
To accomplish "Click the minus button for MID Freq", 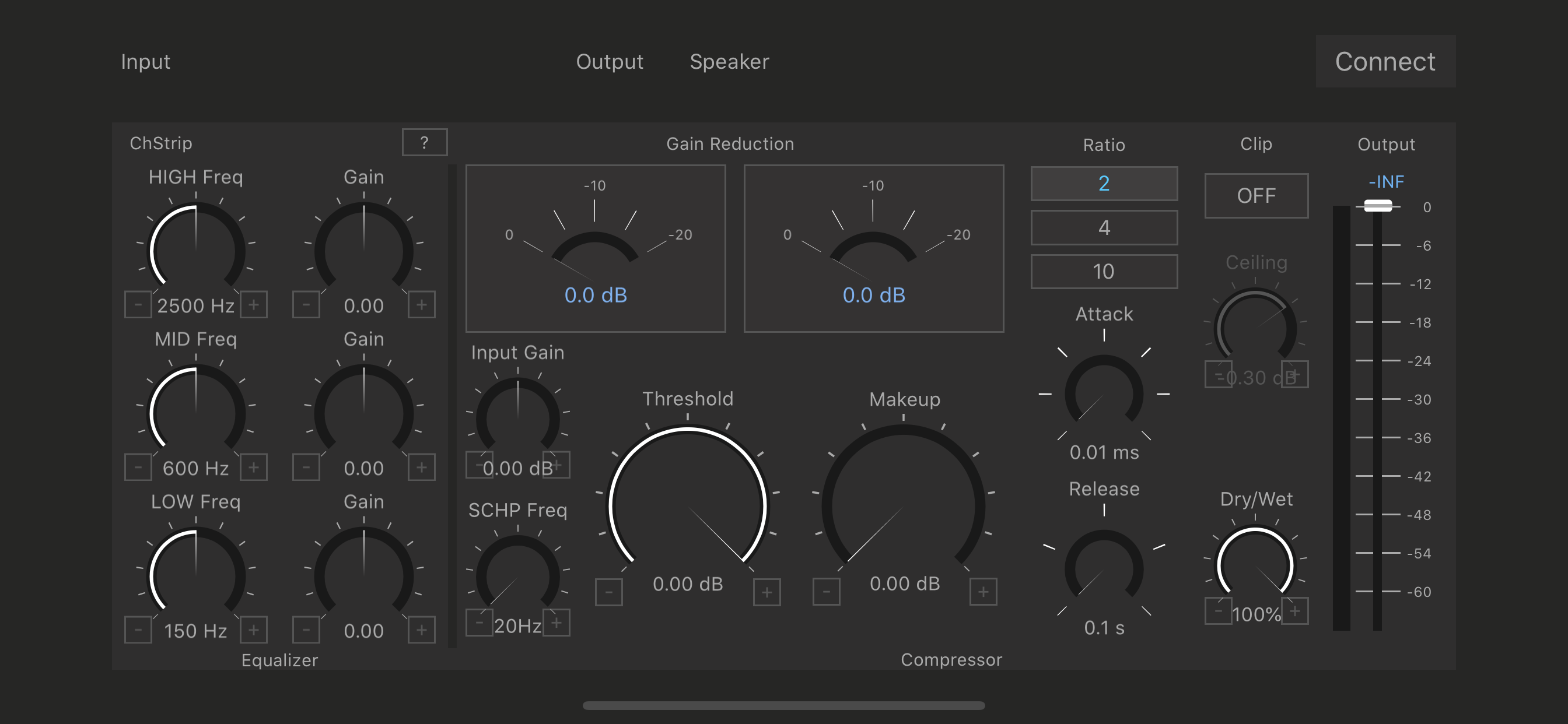I will click(x=138, y=468).
